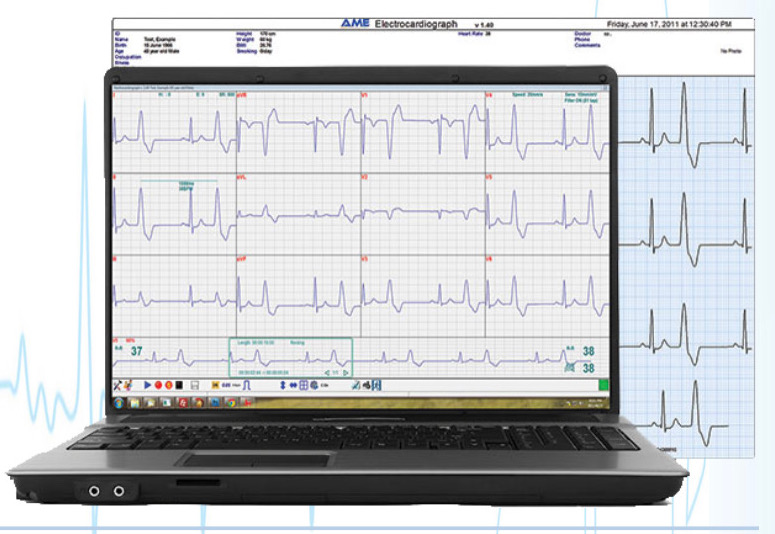
Task: Open the green spreadsheet icon on taskbar
Action: [167, 402]
